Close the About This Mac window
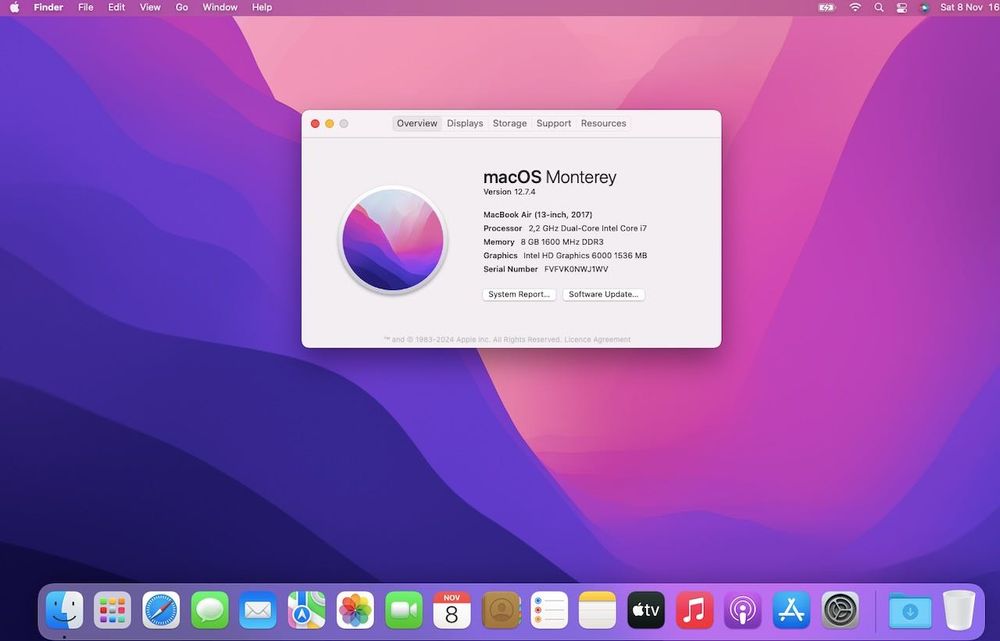This screenshot has width=1000, height=641. point(315,123)
